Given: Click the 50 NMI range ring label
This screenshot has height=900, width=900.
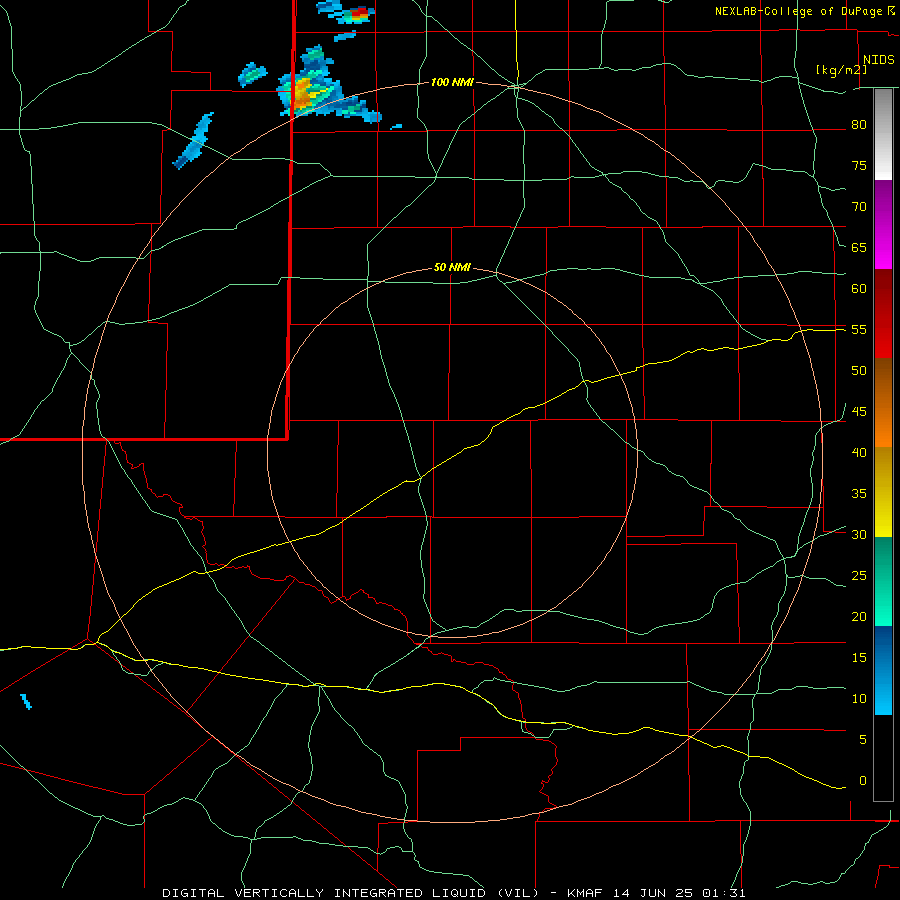Looking at the screenshot, I should [x=452, y=267].
